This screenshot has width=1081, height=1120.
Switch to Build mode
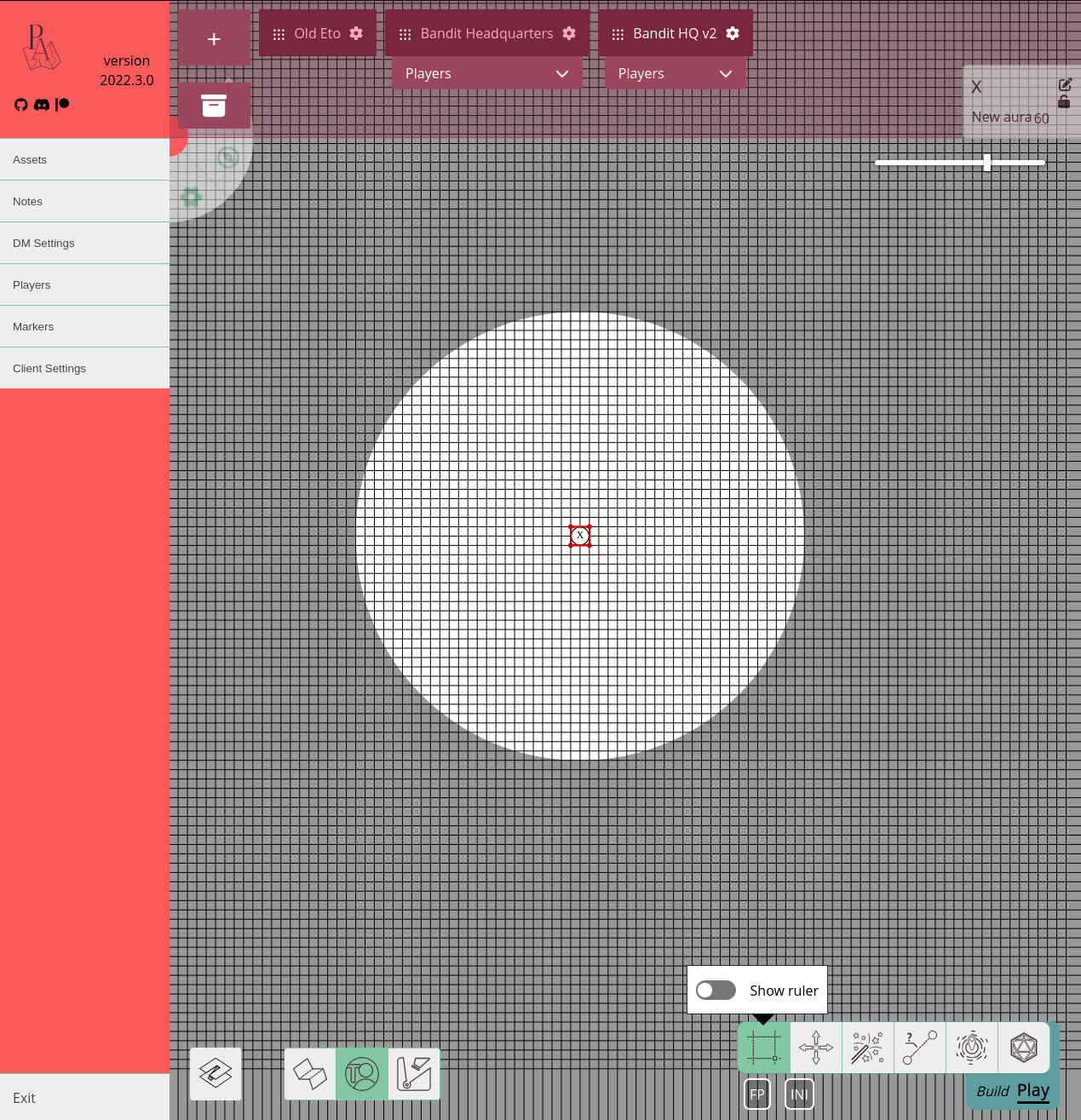tap(992, 1091)
